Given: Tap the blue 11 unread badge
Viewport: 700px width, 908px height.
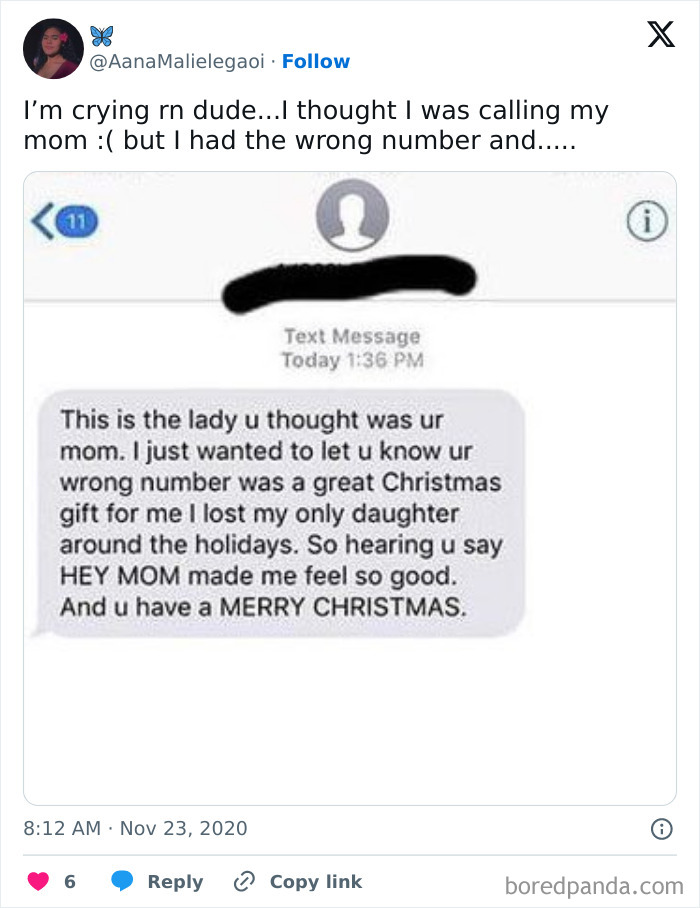Looking at the screenshot, I should [78, 221].
